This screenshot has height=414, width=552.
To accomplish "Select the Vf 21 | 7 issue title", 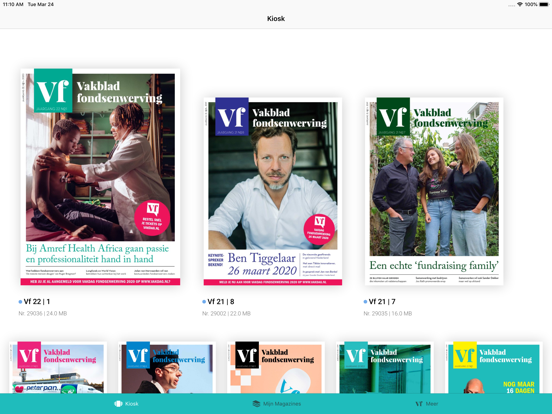I will tap(382, 302).
